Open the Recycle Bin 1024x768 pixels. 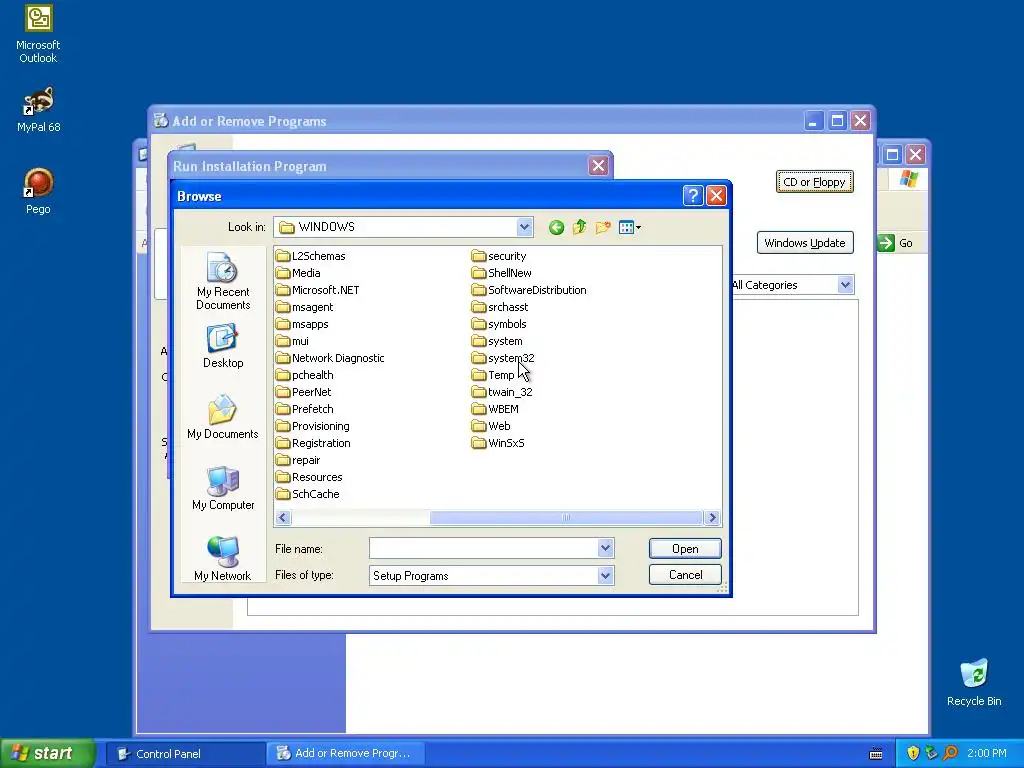click(974, 683)
